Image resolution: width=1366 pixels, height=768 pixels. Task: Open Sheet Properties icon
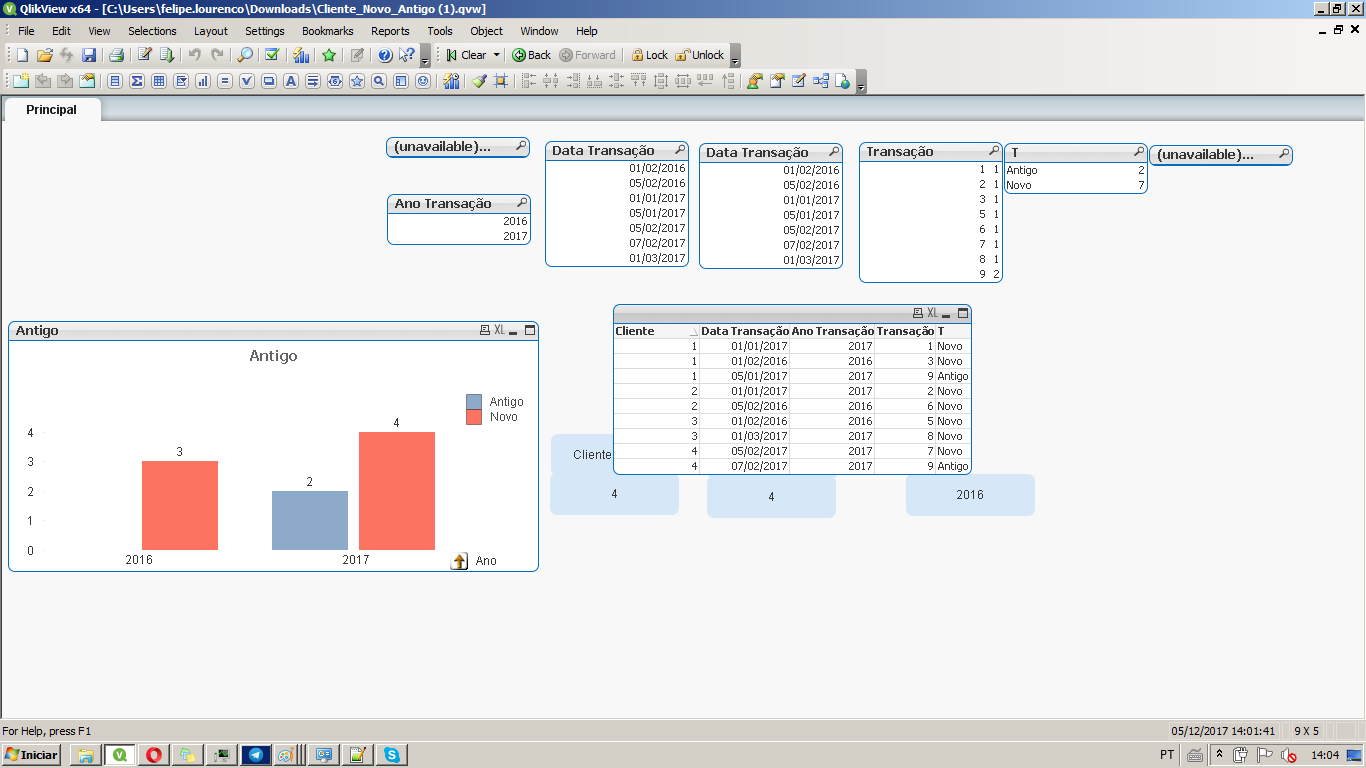coord(87,81)
